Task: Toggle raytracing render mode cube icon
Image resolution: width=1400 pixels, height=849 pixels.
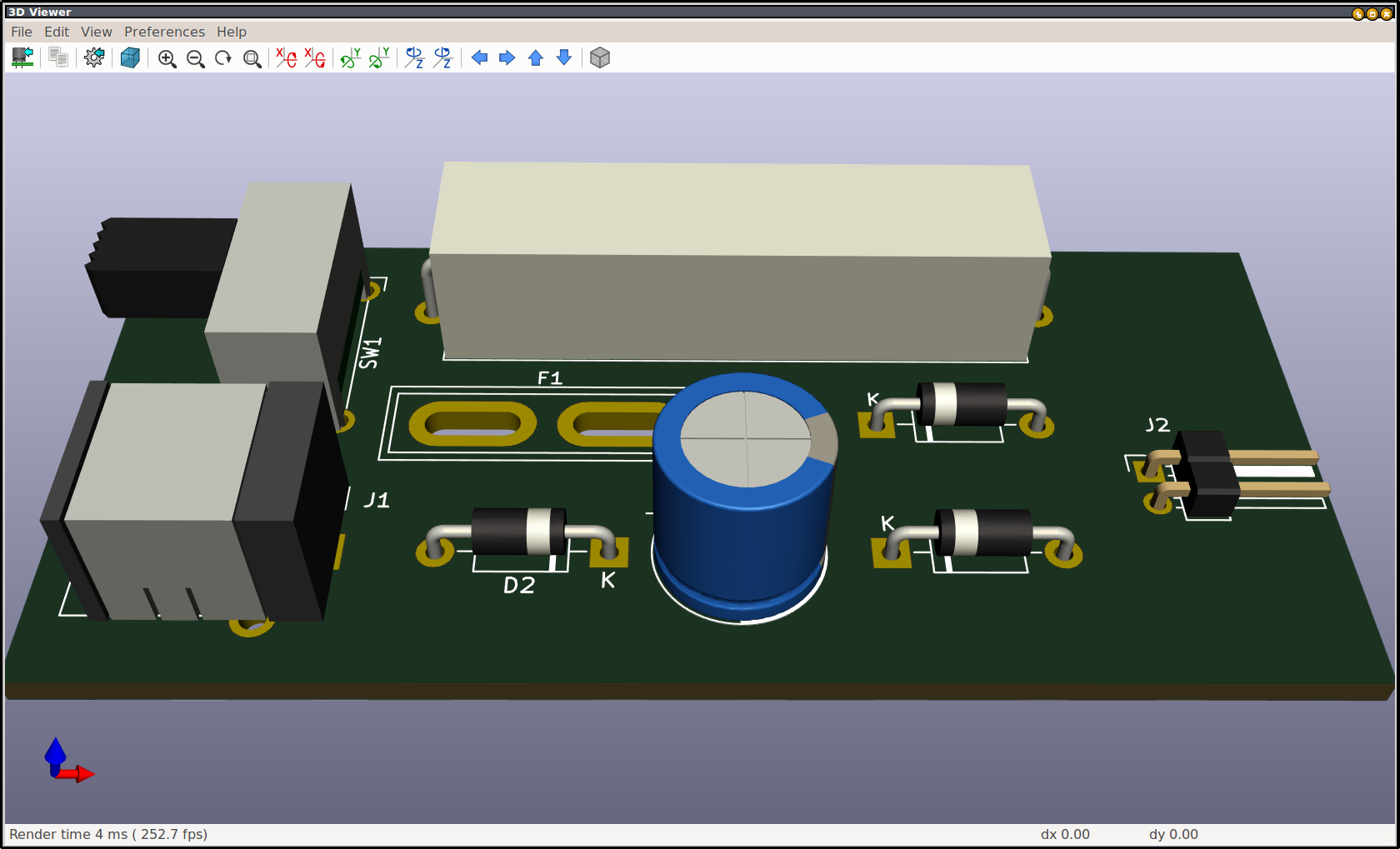Action: point(130,57)
